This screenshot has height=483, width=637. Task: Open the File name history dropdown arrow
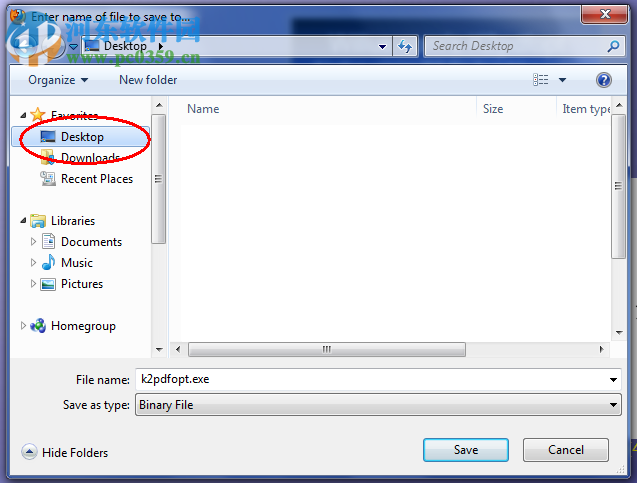click(x=613, y=380)
